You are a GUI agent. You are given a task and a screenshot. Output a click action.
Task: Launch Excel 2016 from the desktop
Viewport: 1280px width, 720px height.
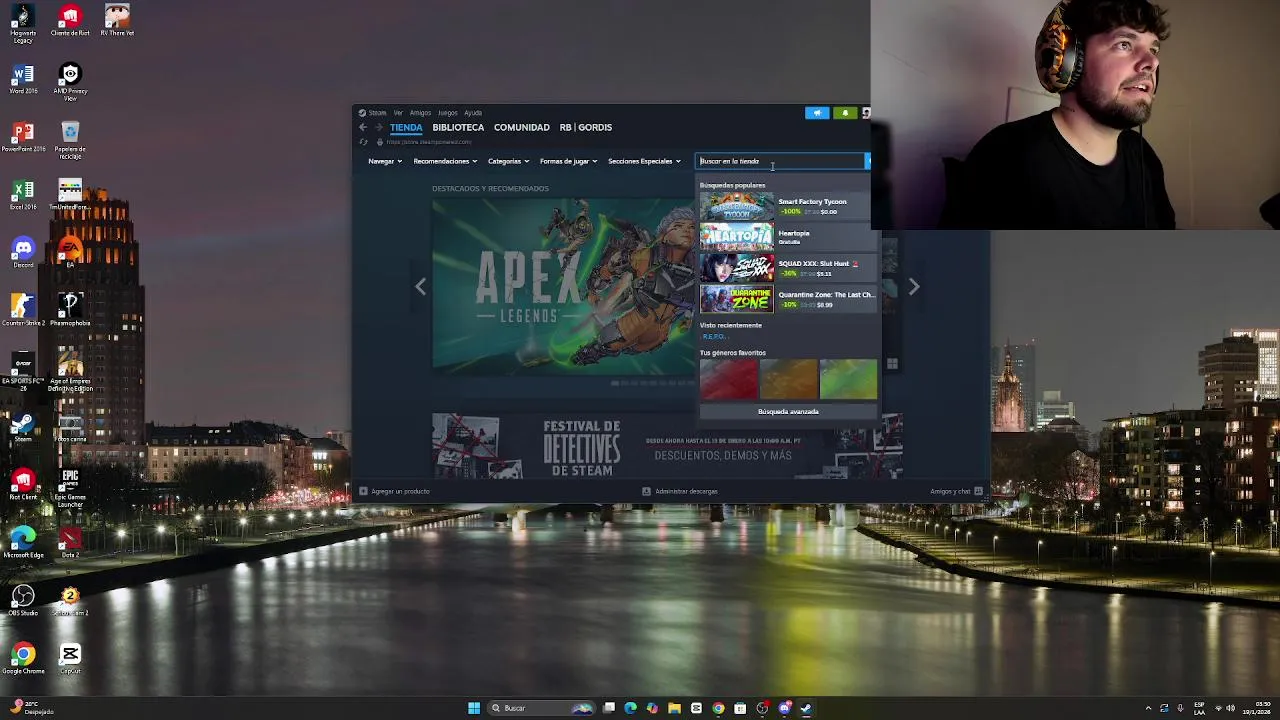click(23, 195)
